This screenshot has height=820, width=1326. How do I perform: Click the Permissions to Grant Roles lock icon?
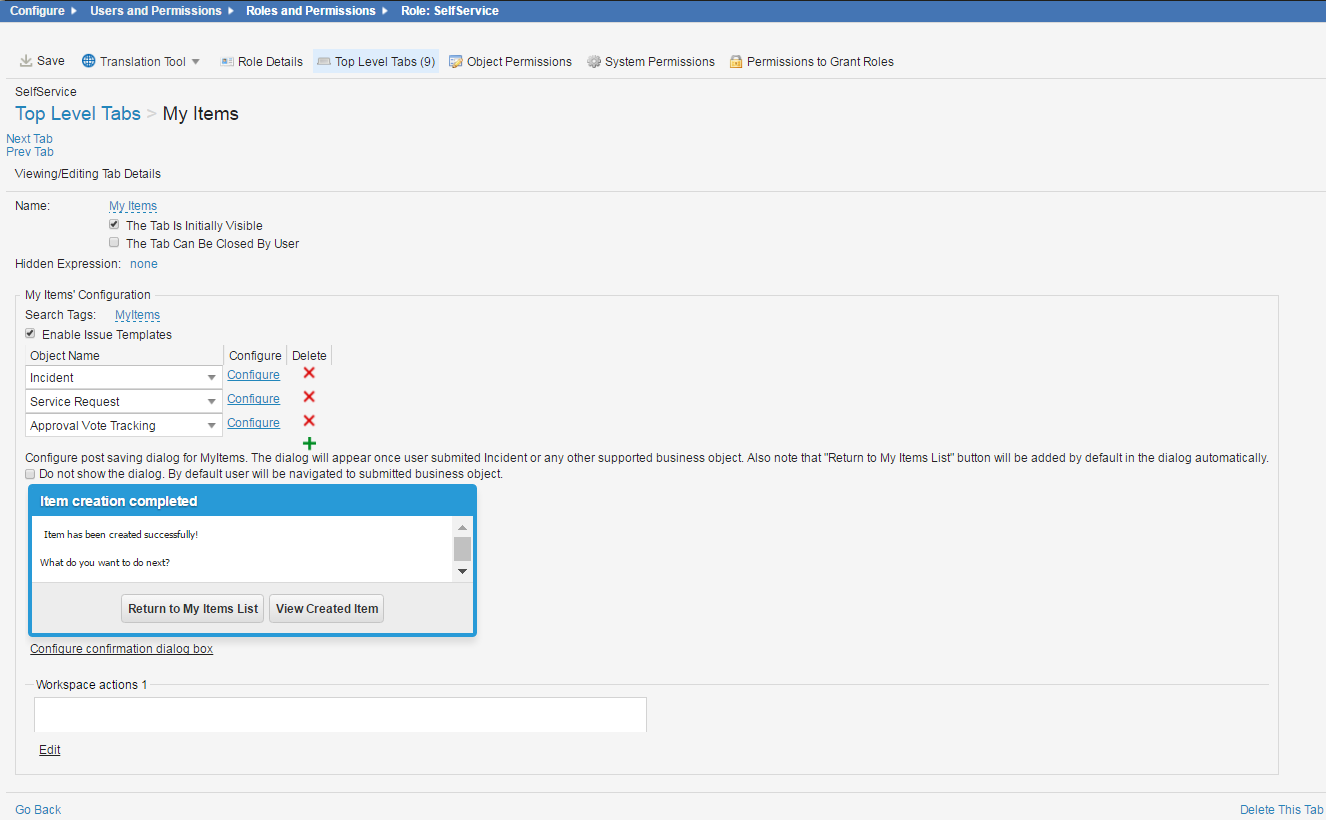coord(736,62)
